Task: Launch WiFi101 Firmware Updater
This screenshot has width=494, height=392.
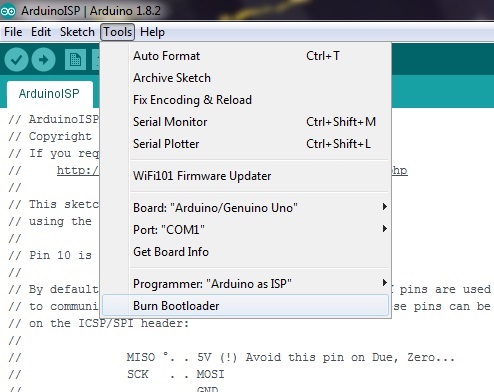Action: tap(245, 176)
